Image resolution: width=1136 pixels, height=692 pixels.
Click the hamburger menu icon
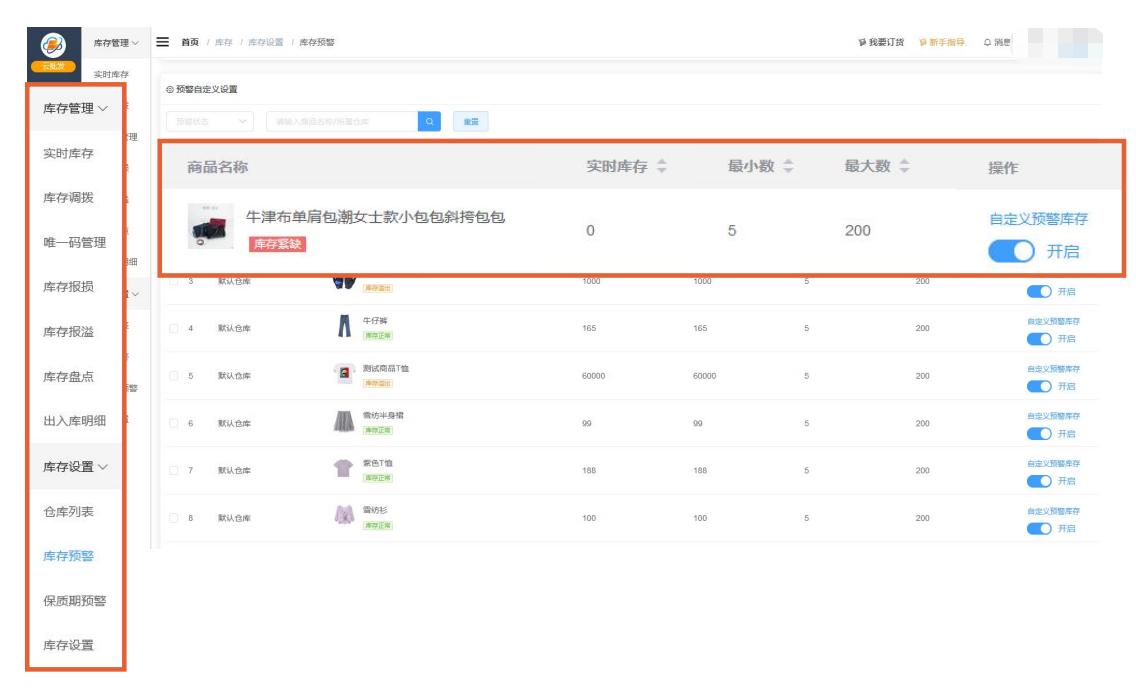tap(160, 44)
